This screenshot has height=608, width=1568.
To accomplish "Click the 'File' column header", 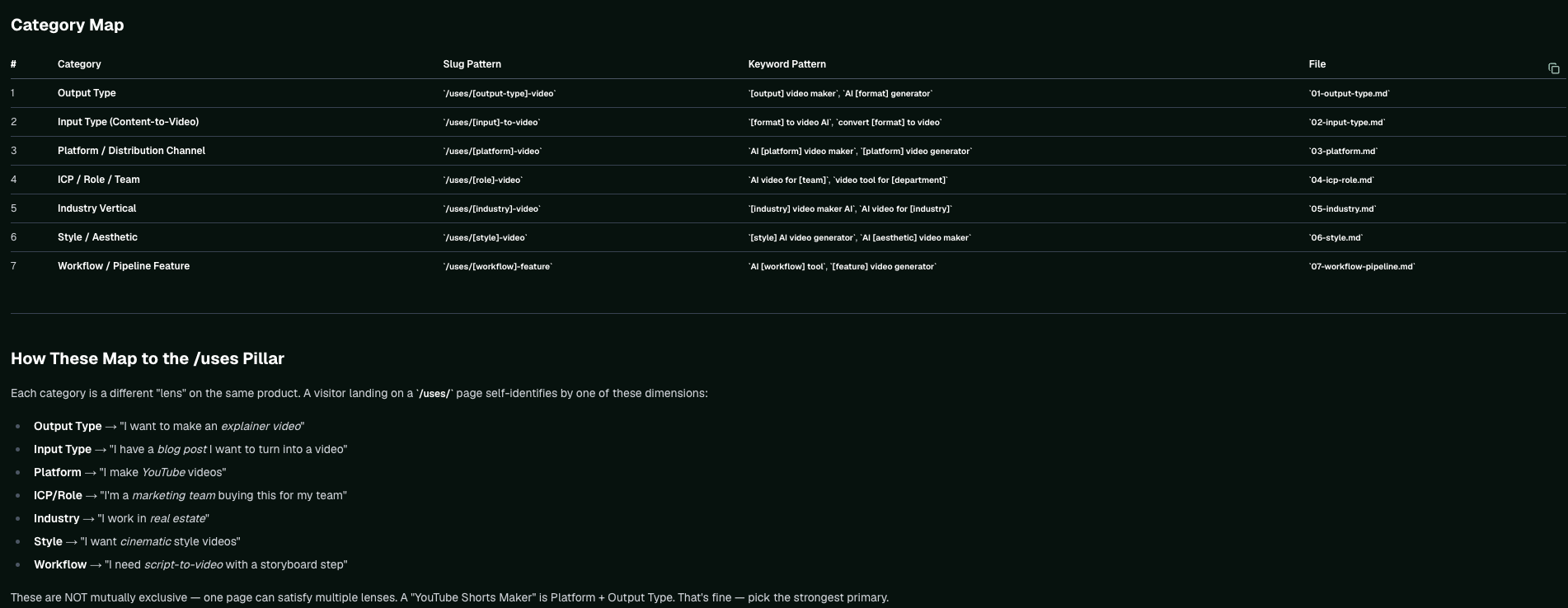I will 1317,64.
